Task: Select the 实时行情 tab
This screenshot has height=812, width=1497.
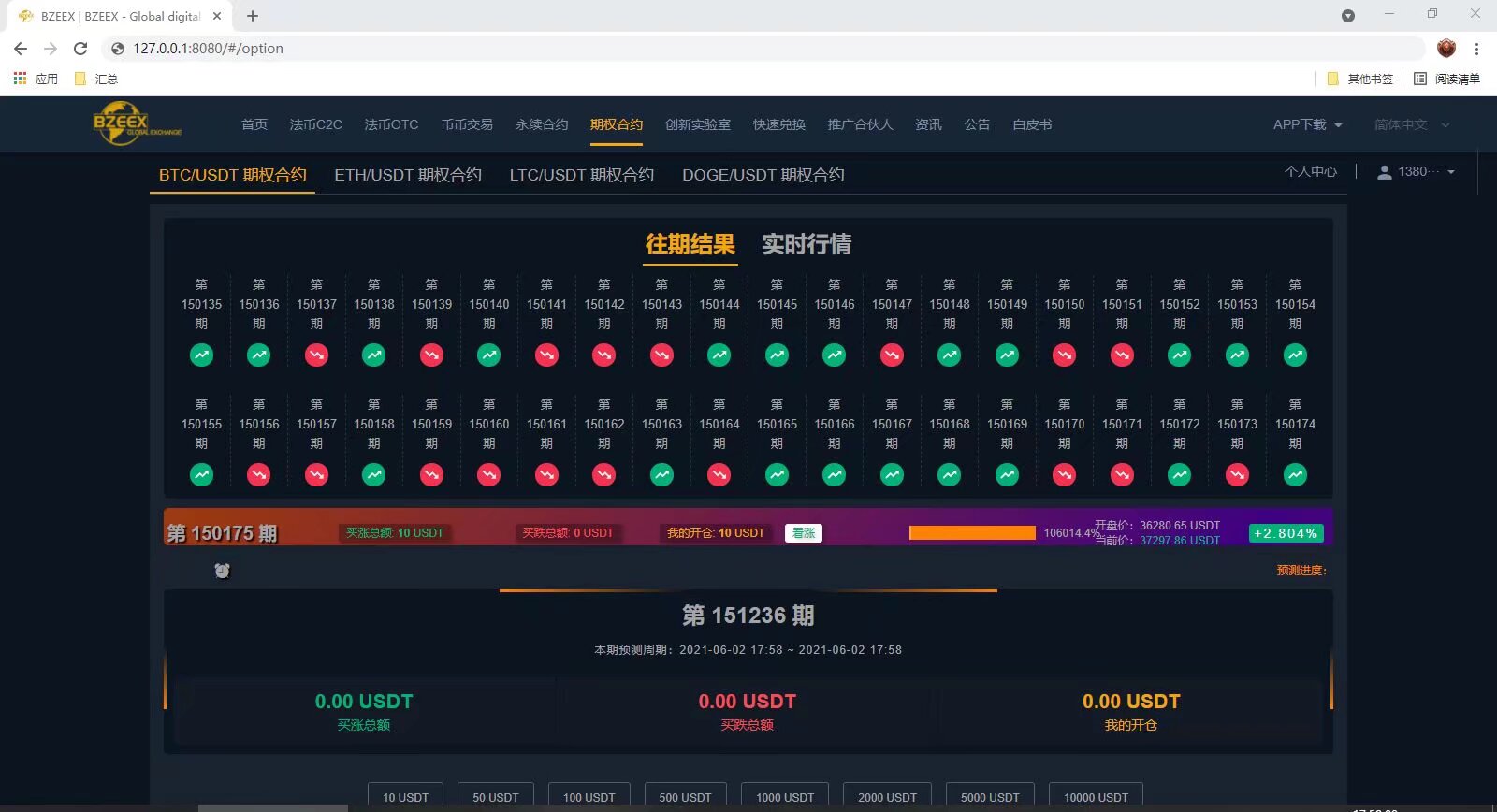Action: point(807,244)
